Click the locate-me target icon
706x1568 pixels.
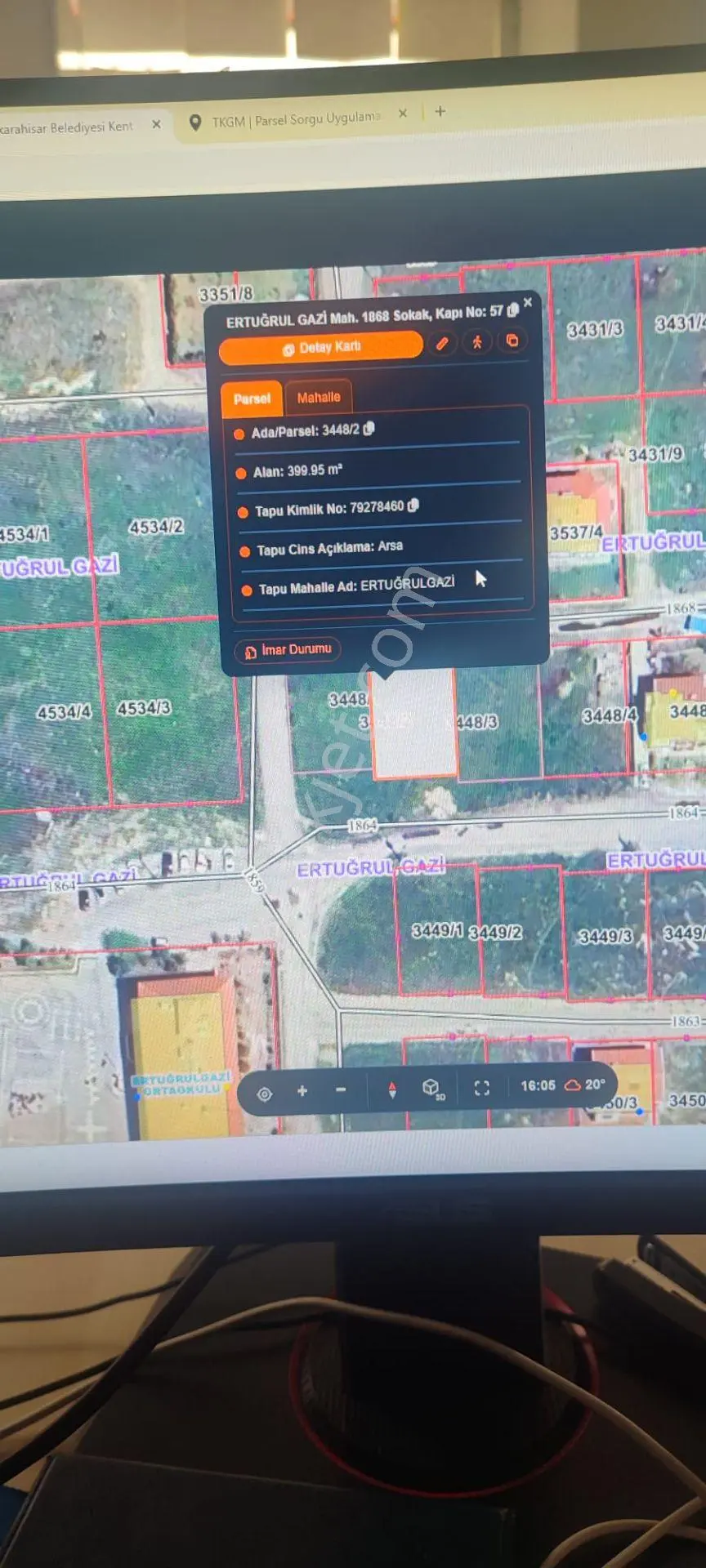coord(265,1094)
